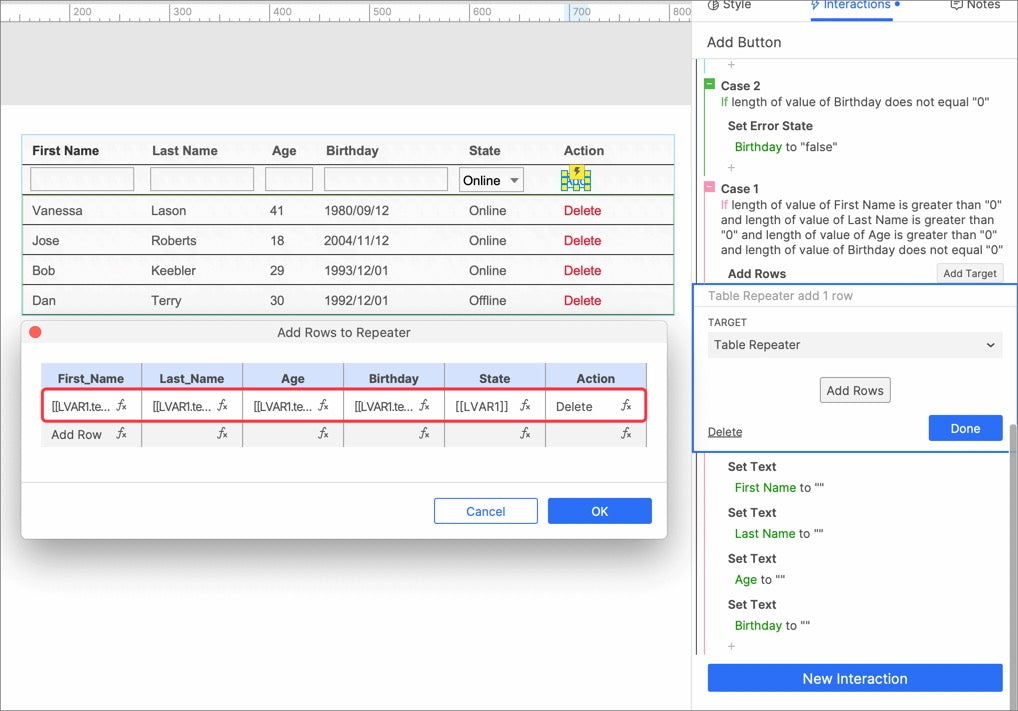Viewport: 1018px width, 711px height.
Task: Open fx editor for State [[LVAR1]] cell
Action: pos(525,406)
